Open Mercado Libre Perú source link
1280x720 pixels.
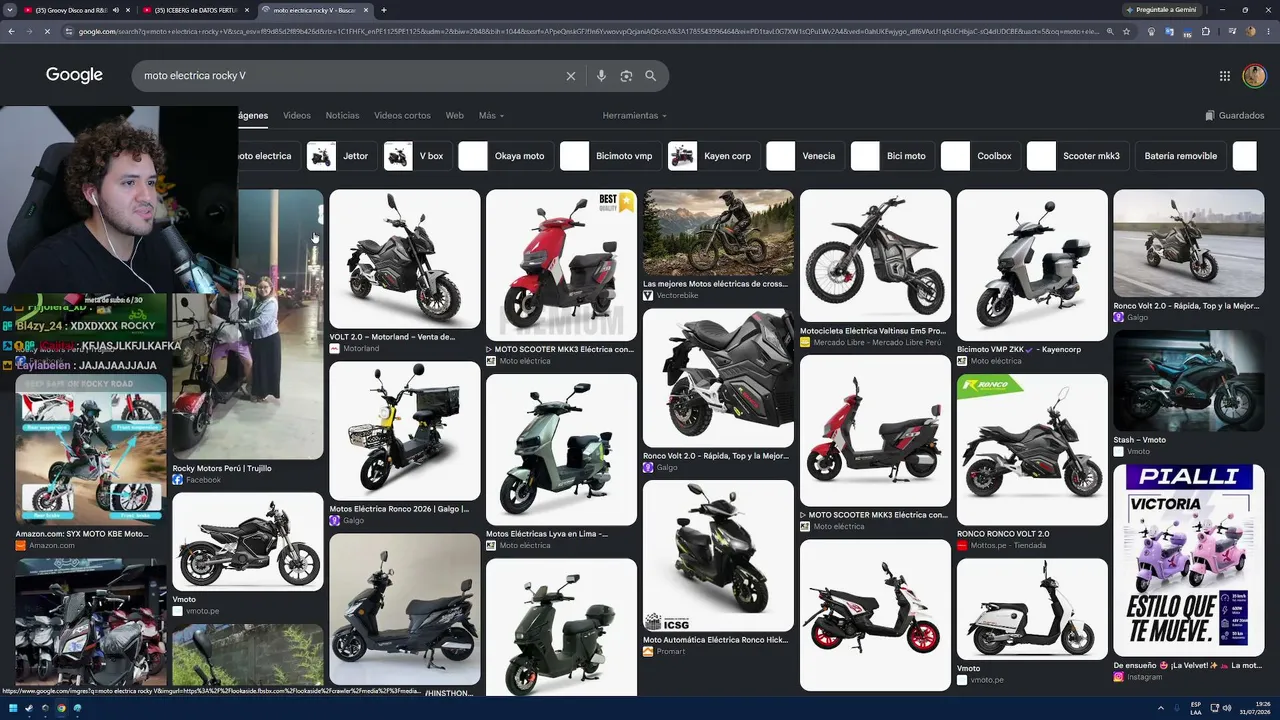pyautogui.click(x=877, y=342)
